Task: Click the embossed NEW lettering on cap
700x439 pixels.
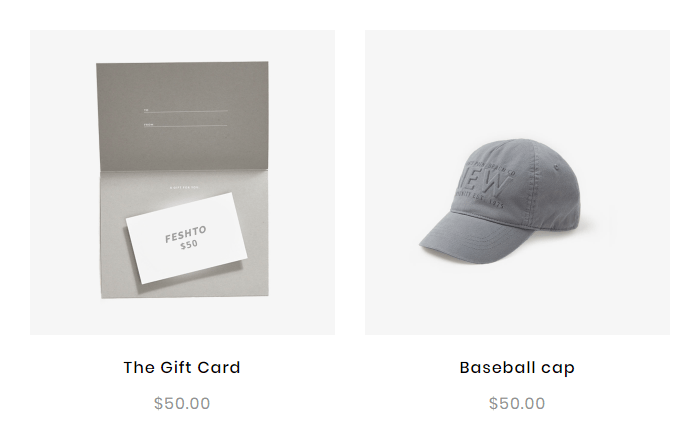Action: [487, 185]
